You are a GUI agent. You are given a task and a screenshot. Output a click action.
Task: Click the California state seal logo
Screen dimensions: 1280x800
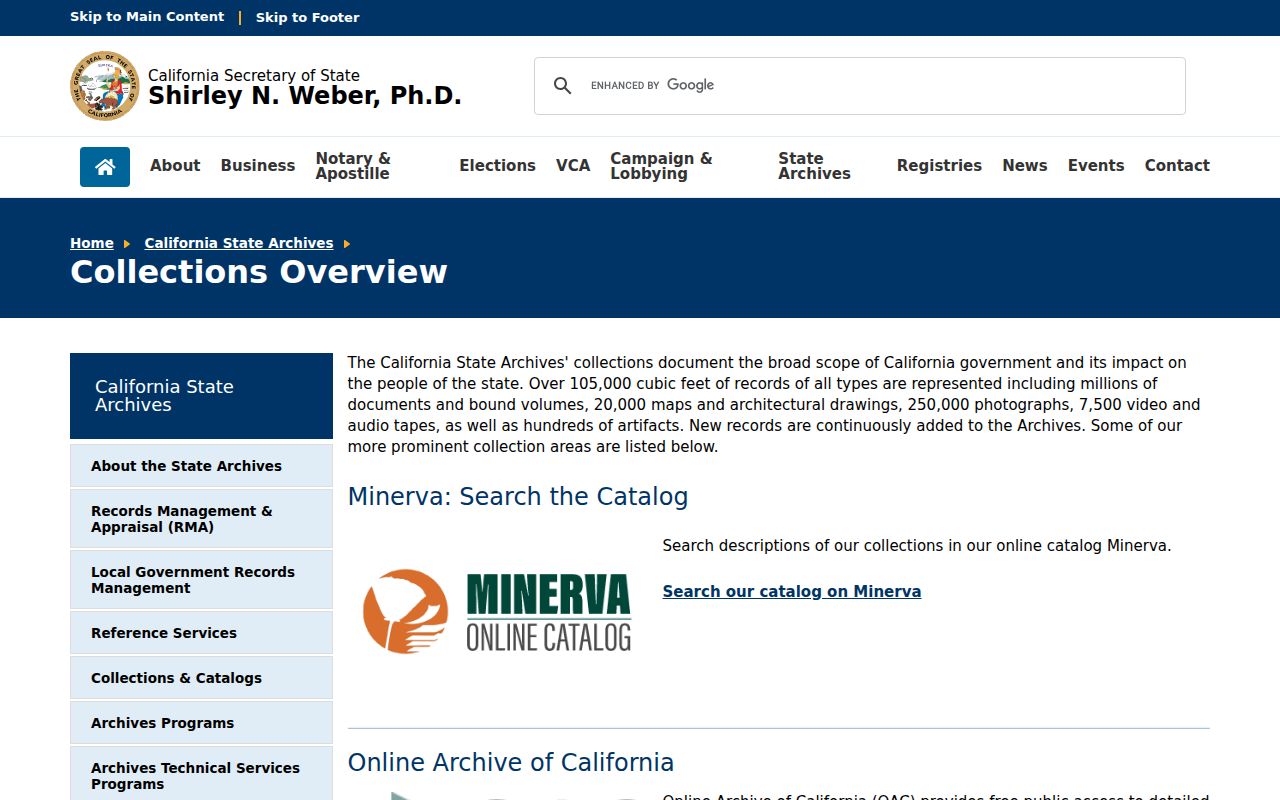(x=105, y=86)
